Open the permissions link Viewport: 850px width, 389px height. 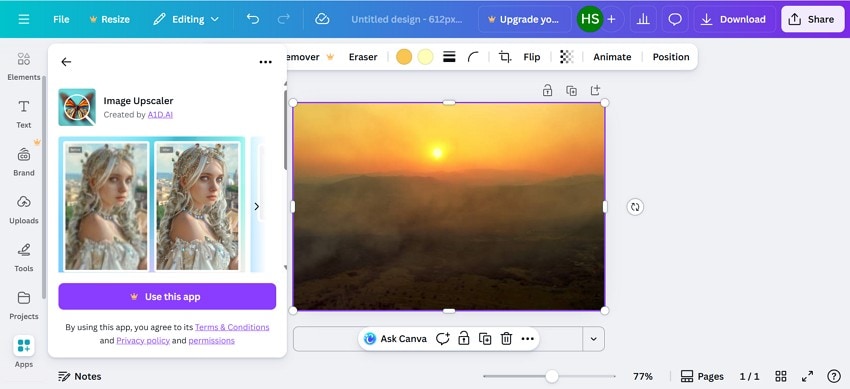(x=211, y=341)
